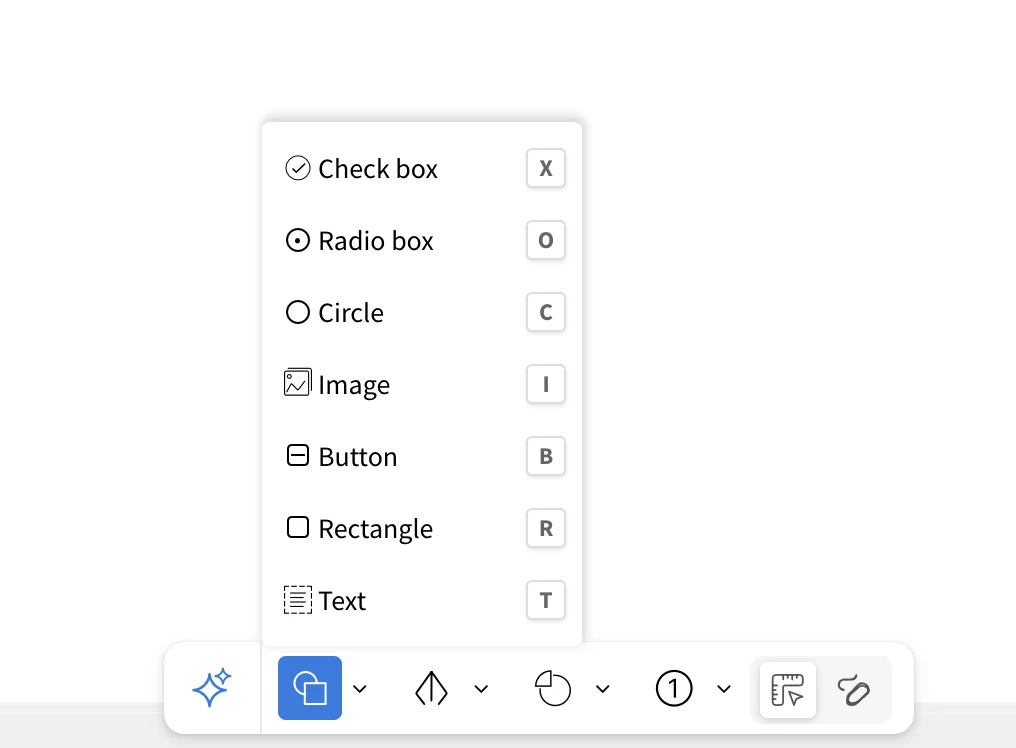This screenshot has height=748, width=1016.
Task: Expand the Shapes tool dropdown
Action: 360,688
